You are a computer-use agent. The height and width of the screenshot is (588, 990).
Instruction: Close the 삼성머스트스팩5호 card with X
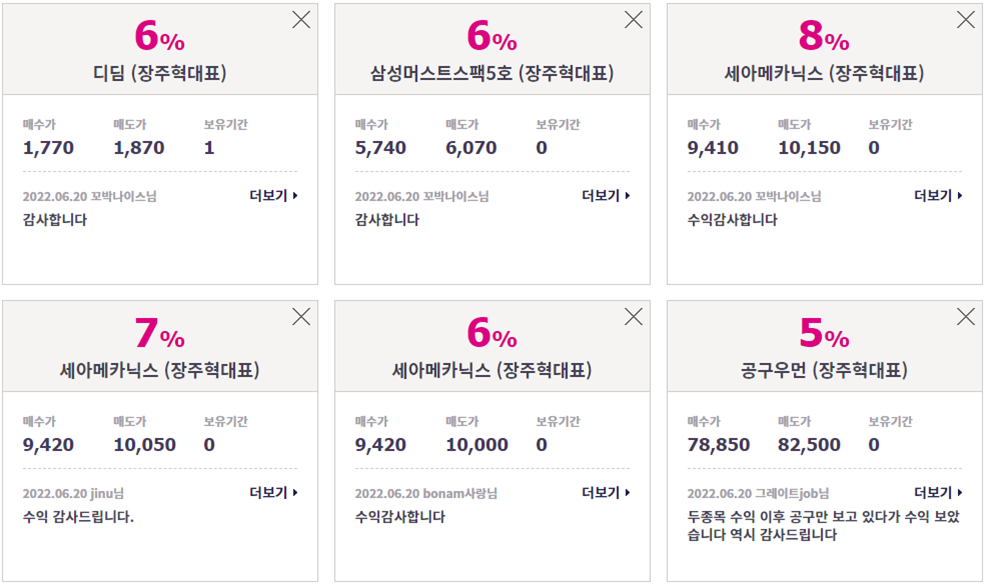tap(633, 20)
